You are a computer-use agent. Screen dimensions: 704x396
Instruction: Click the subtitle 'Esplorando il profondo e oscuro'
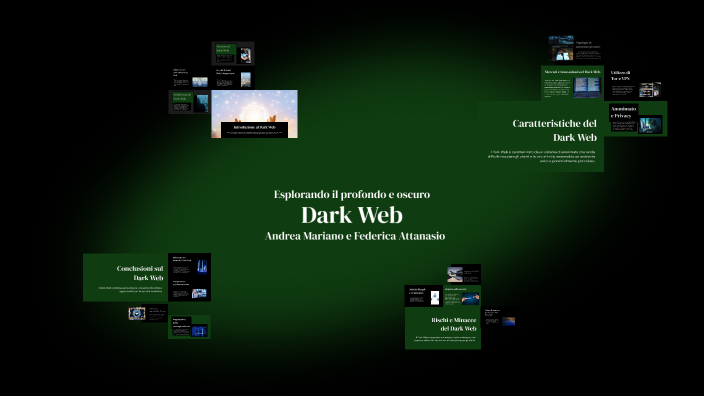click(x=352, y=194)
